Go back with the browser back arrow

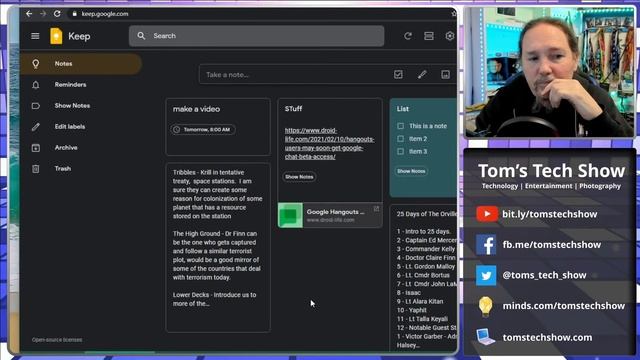point(29,13)
